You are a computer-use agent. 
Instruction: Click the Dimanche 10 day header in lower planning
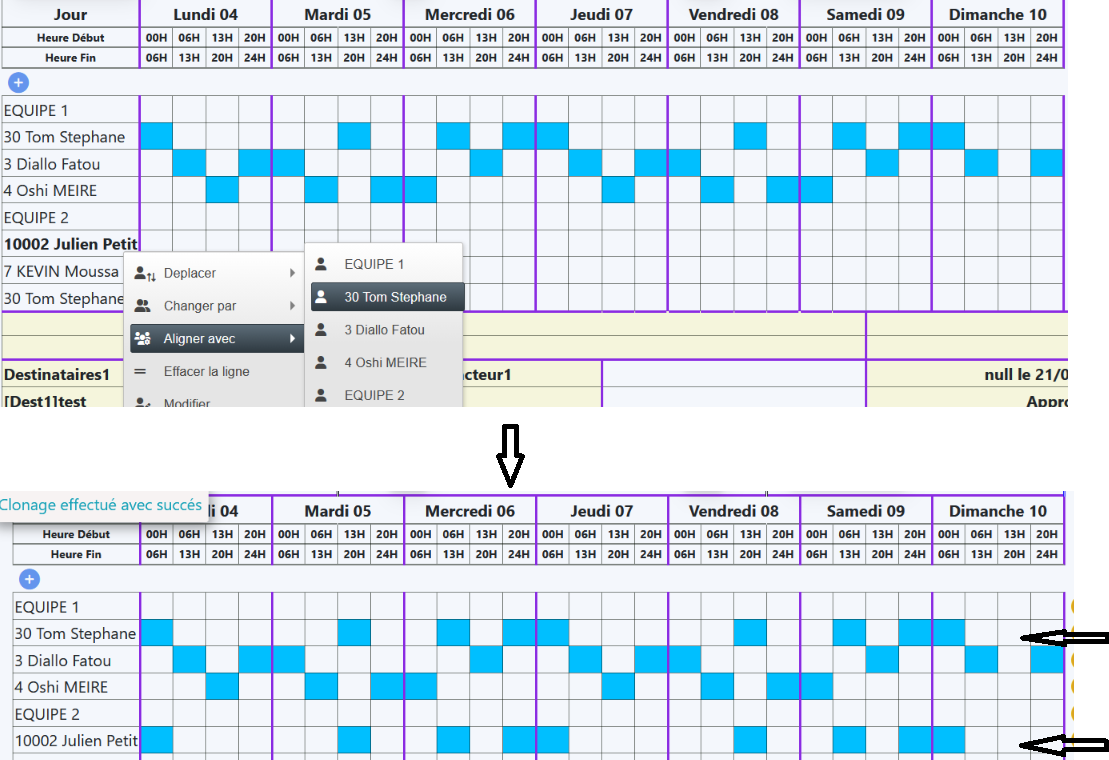point(998,511)
